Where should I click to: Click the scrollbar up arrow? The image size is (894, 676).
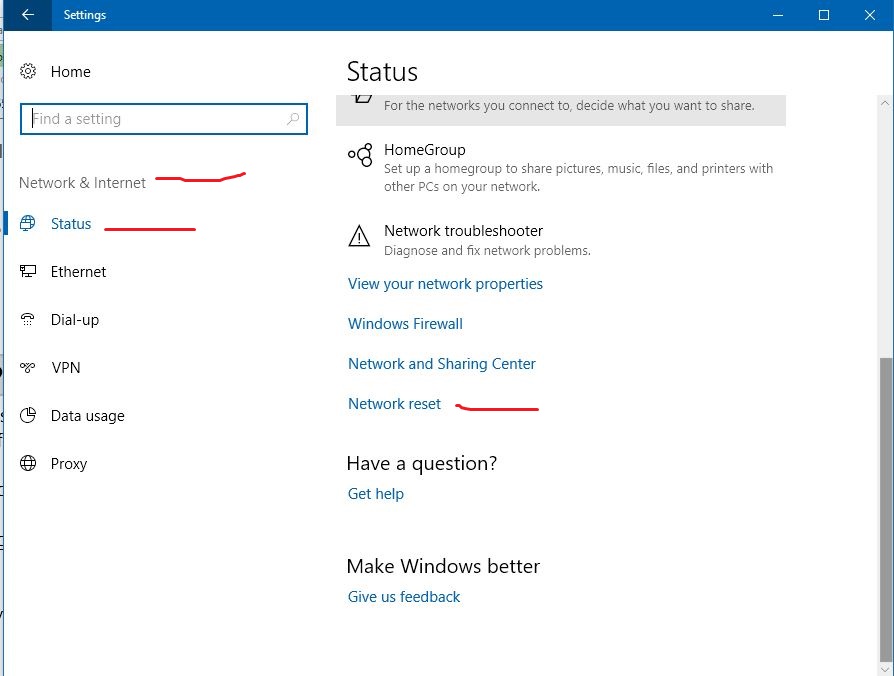(885, 103)
